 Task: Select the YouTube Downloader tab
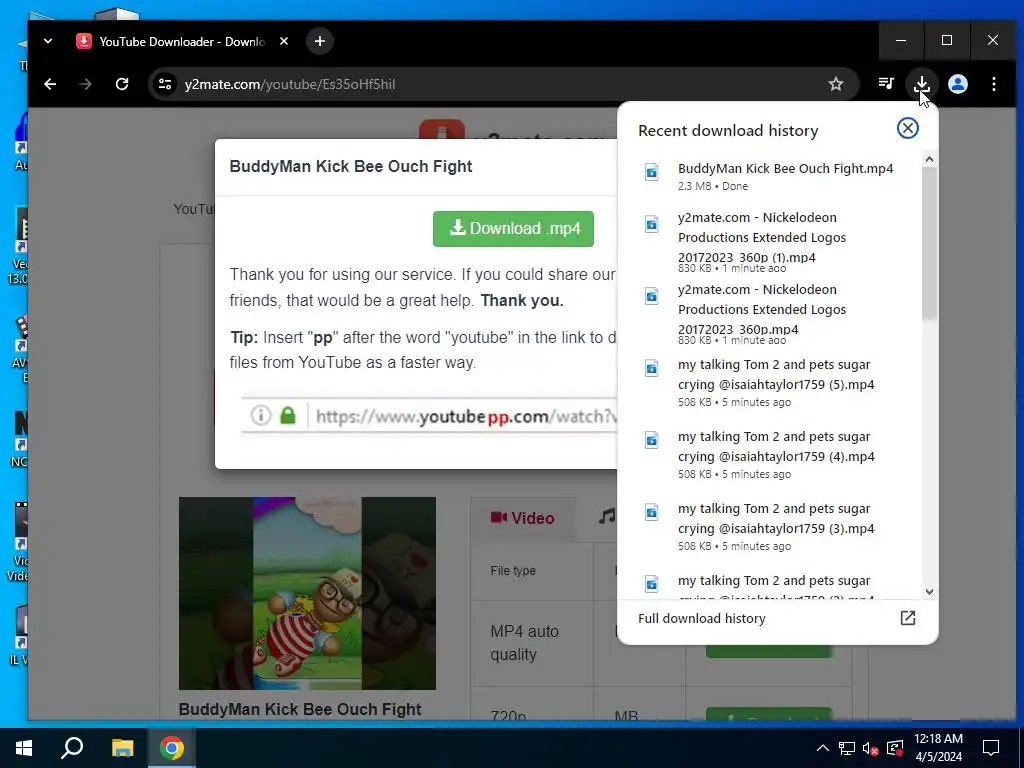coord(183,41)
